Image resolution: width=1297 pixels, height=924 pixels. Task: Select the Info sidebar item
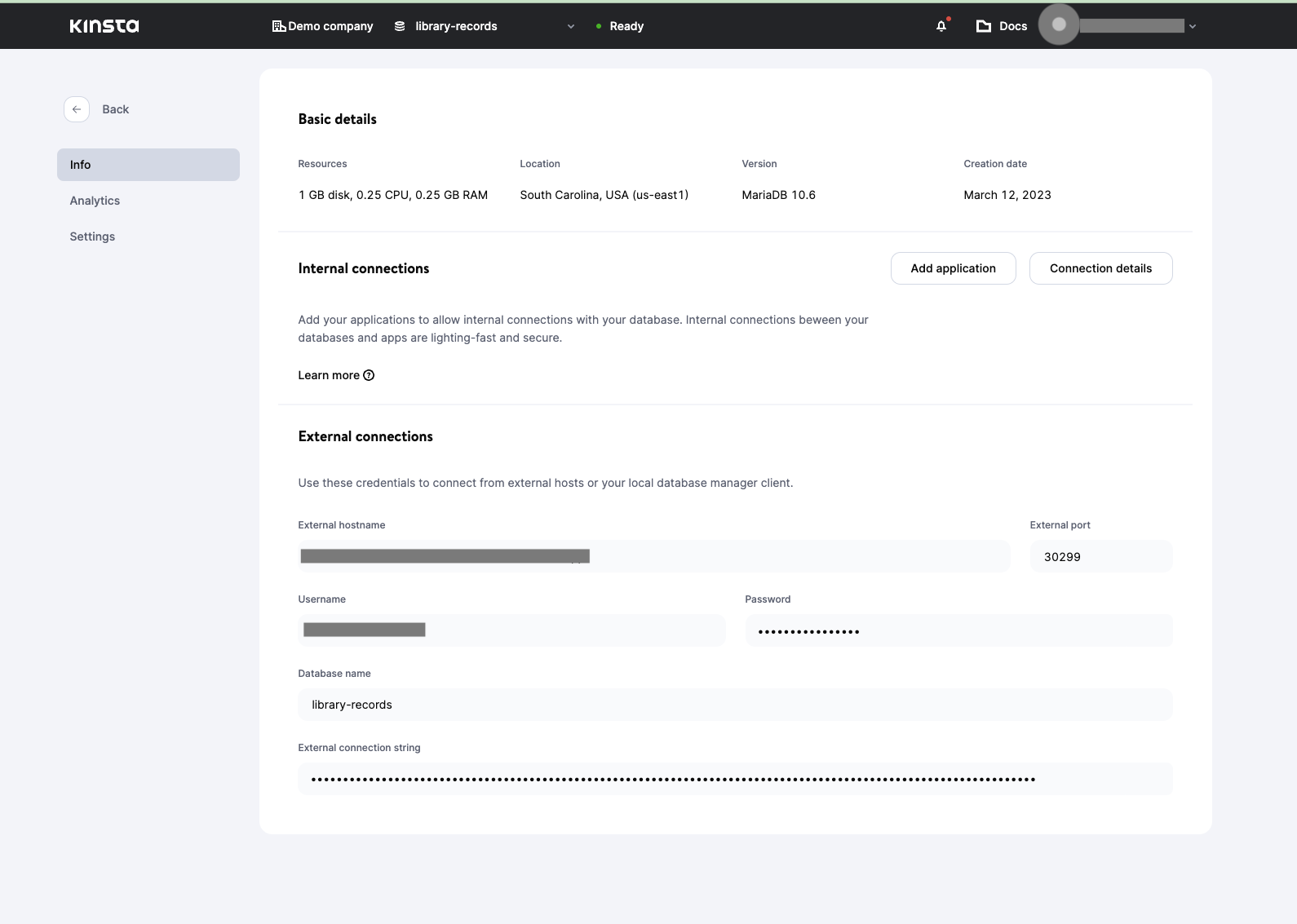(x=148, y=165)
